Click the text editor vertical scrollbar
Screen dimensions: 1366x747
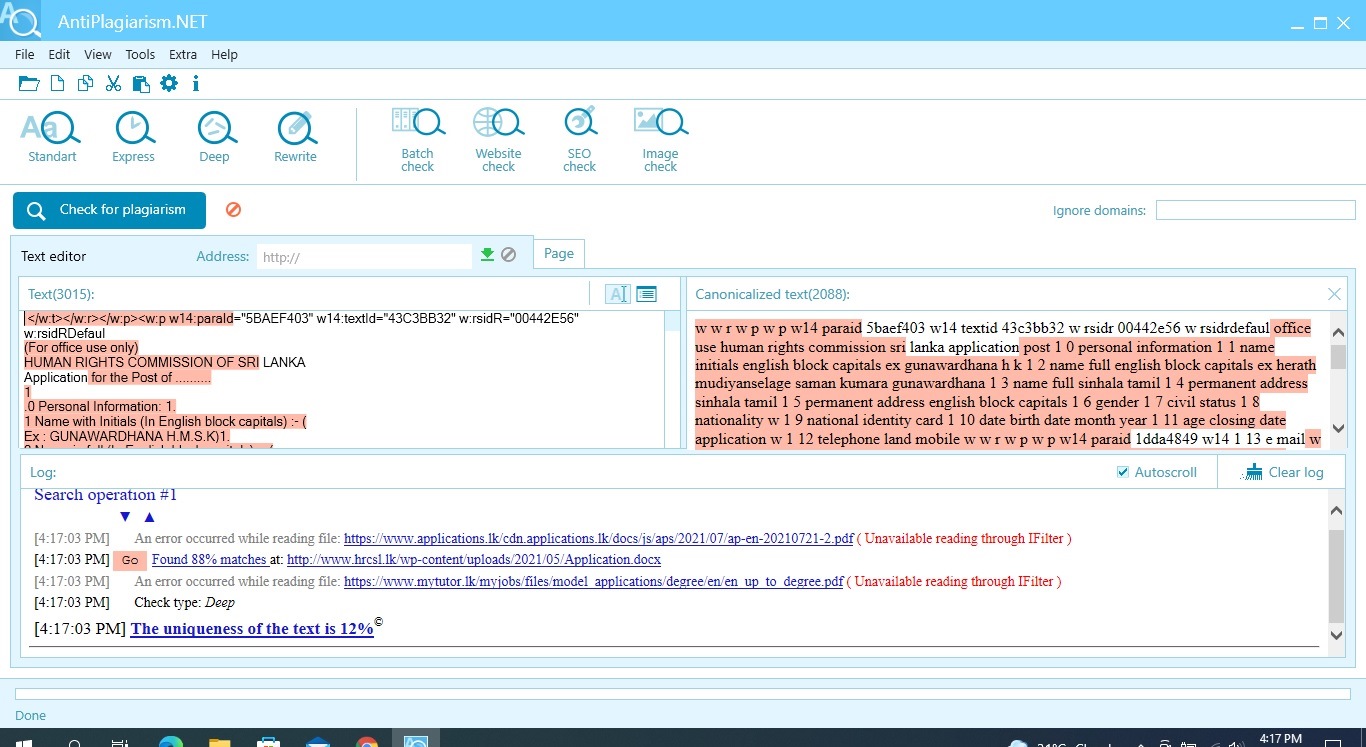[672, 379]
